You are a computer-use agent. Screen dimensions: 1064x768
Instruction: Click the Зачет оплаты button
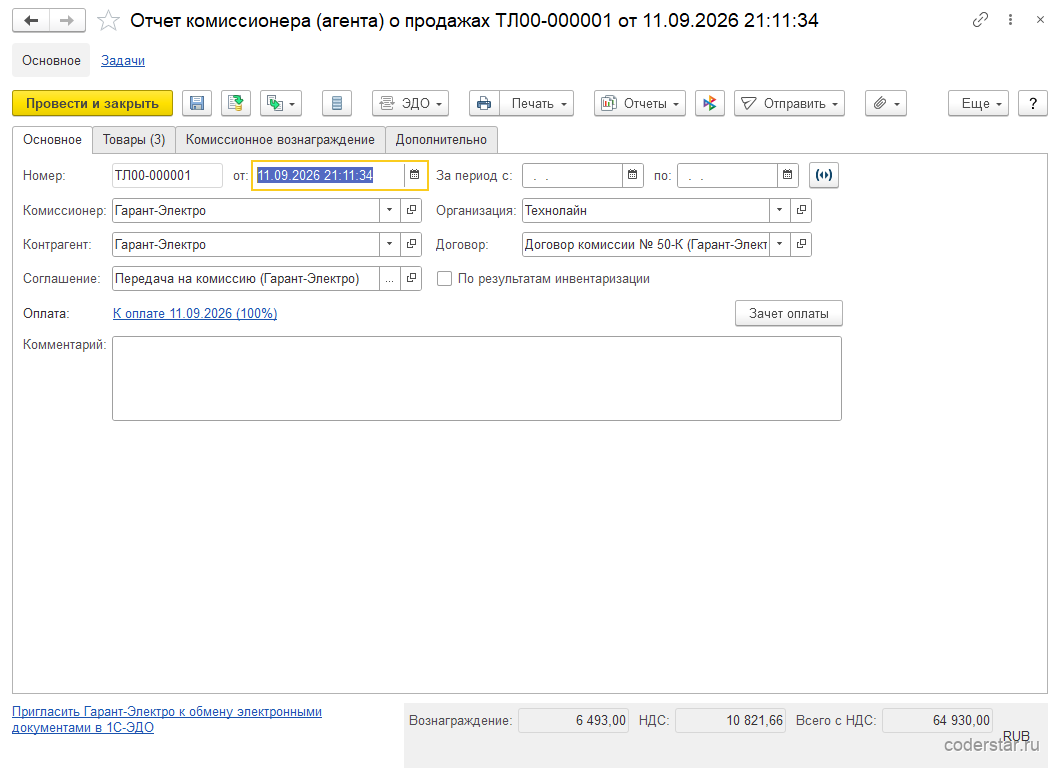788,313
